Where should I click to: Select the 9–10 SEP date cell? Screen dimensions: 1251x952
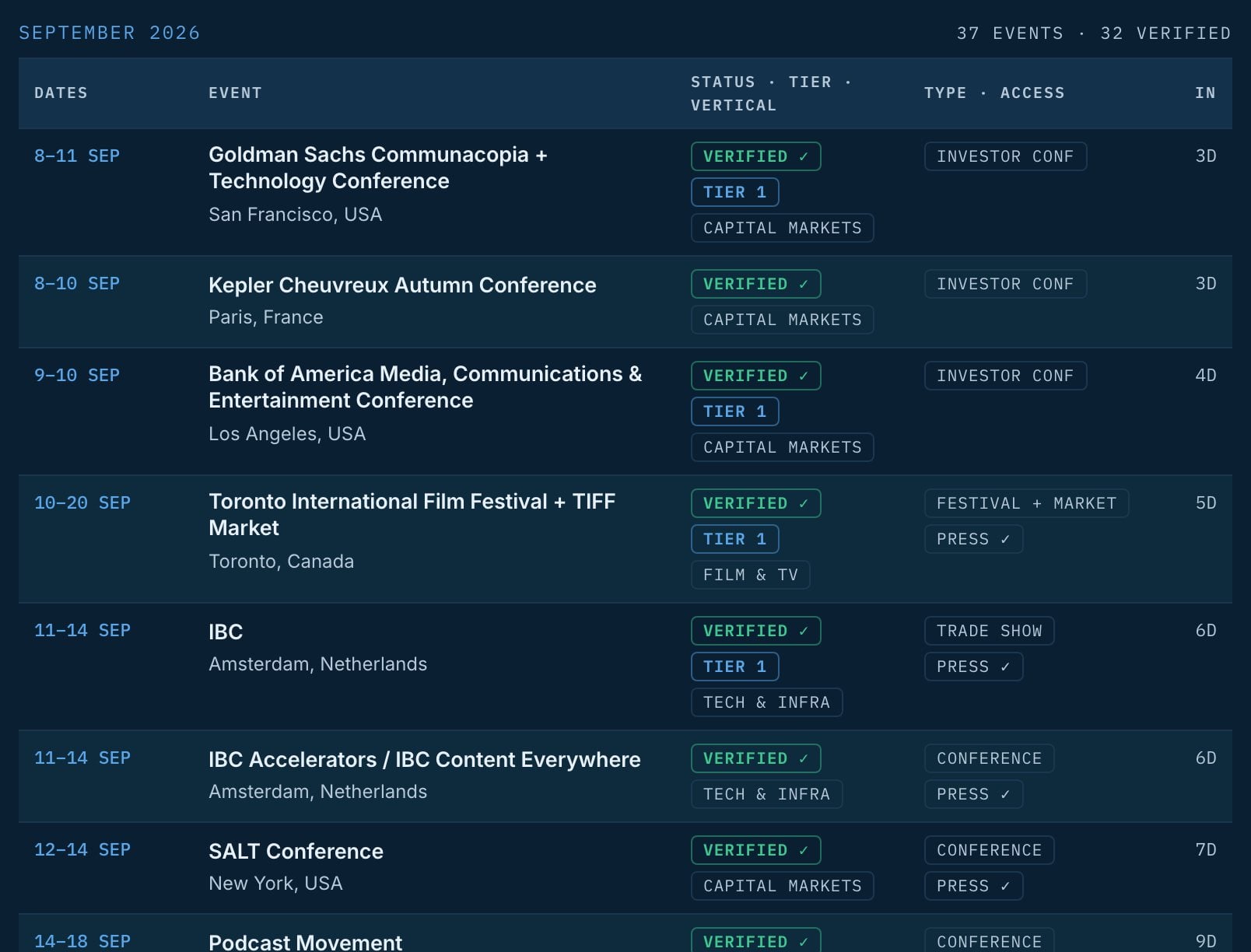tap(77, 375)
